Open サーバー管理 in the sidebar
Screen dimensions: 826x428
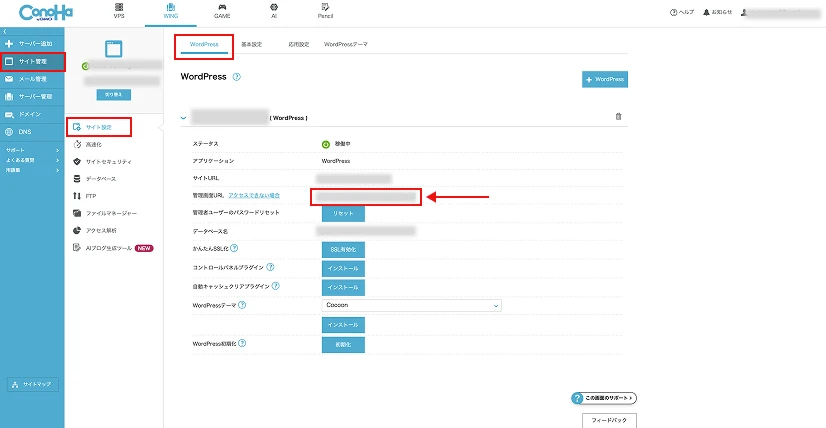pyautogui.click(x=33, y=96)
